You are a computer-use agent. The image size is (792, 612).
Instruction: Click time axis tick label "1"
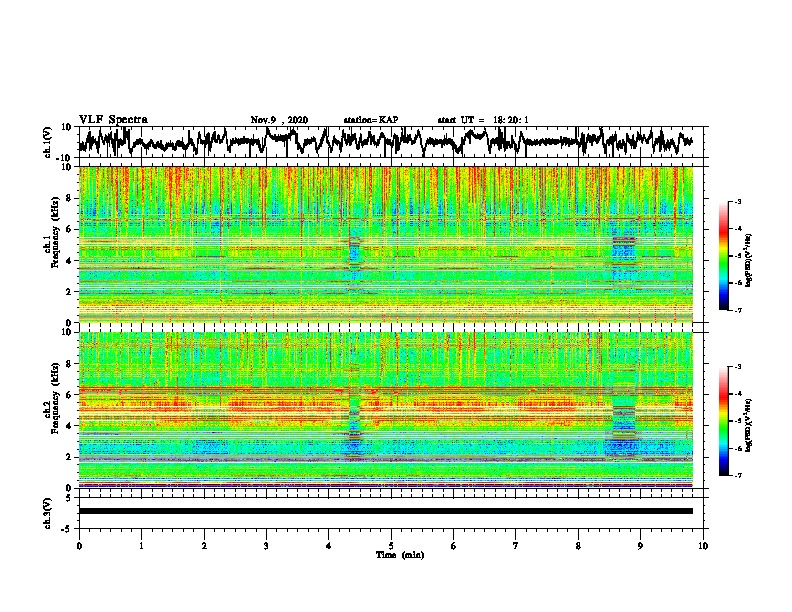[x=141, y=546]
